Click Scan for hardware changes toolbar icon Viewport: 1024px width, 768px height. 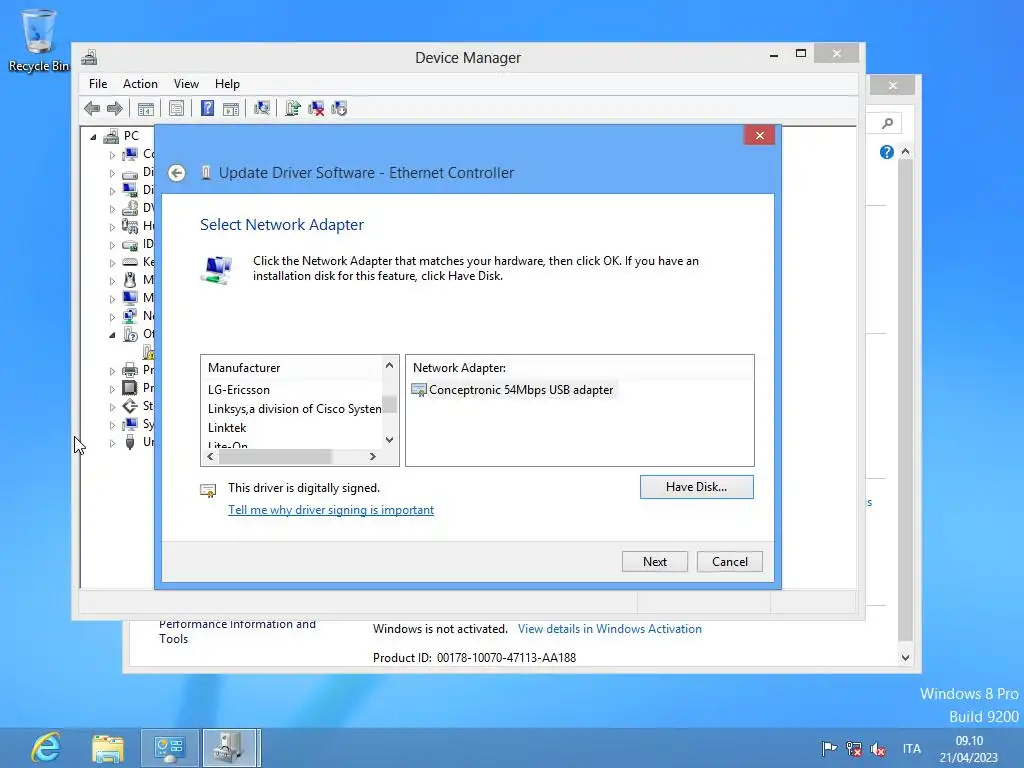pos(262,108)
